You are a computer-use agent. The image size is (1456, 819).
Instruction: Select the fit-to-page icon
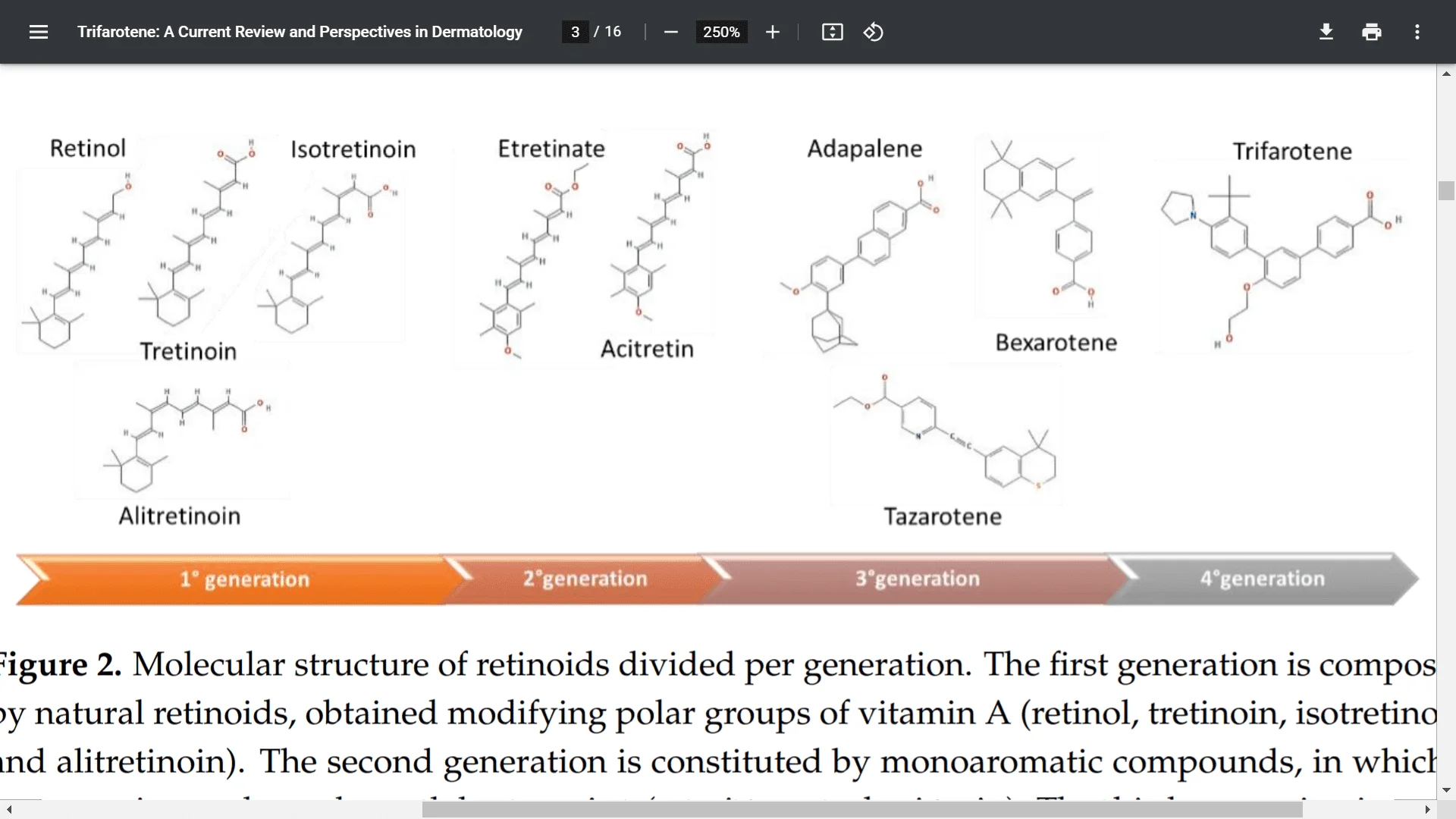click(x=832, y=32)
